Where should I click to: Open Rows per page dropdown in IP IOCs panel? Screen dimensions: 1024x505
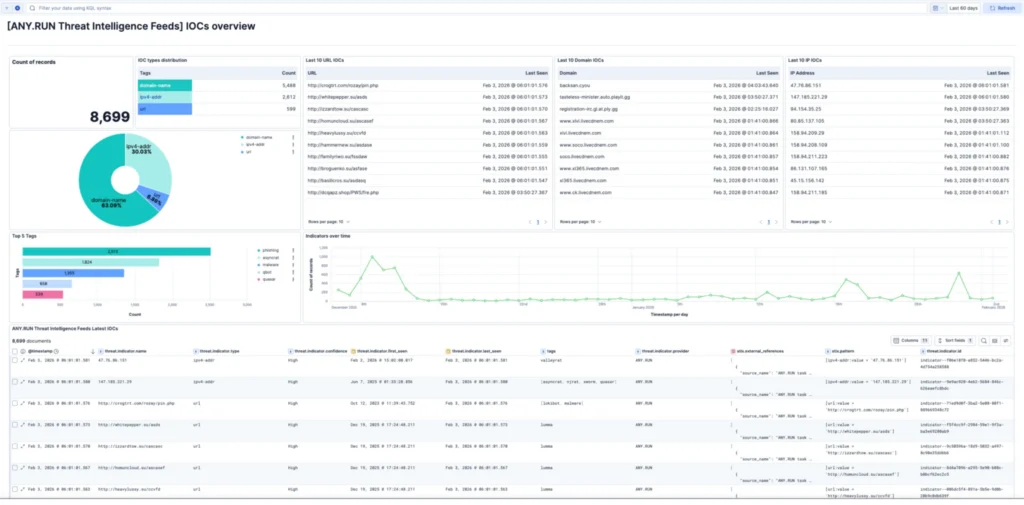click(x=811, y=221)
